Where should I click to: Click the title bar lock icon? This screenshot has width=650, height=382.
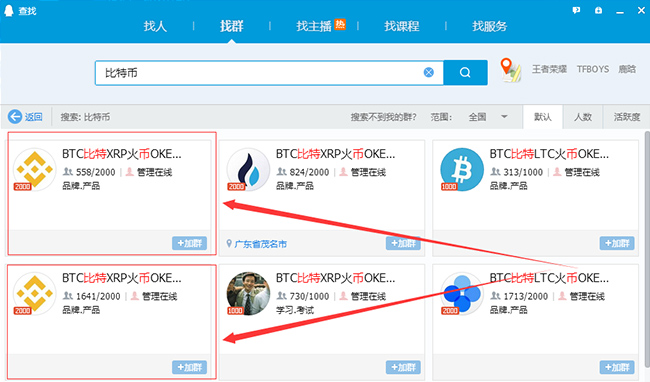click(x=598, y=10)
